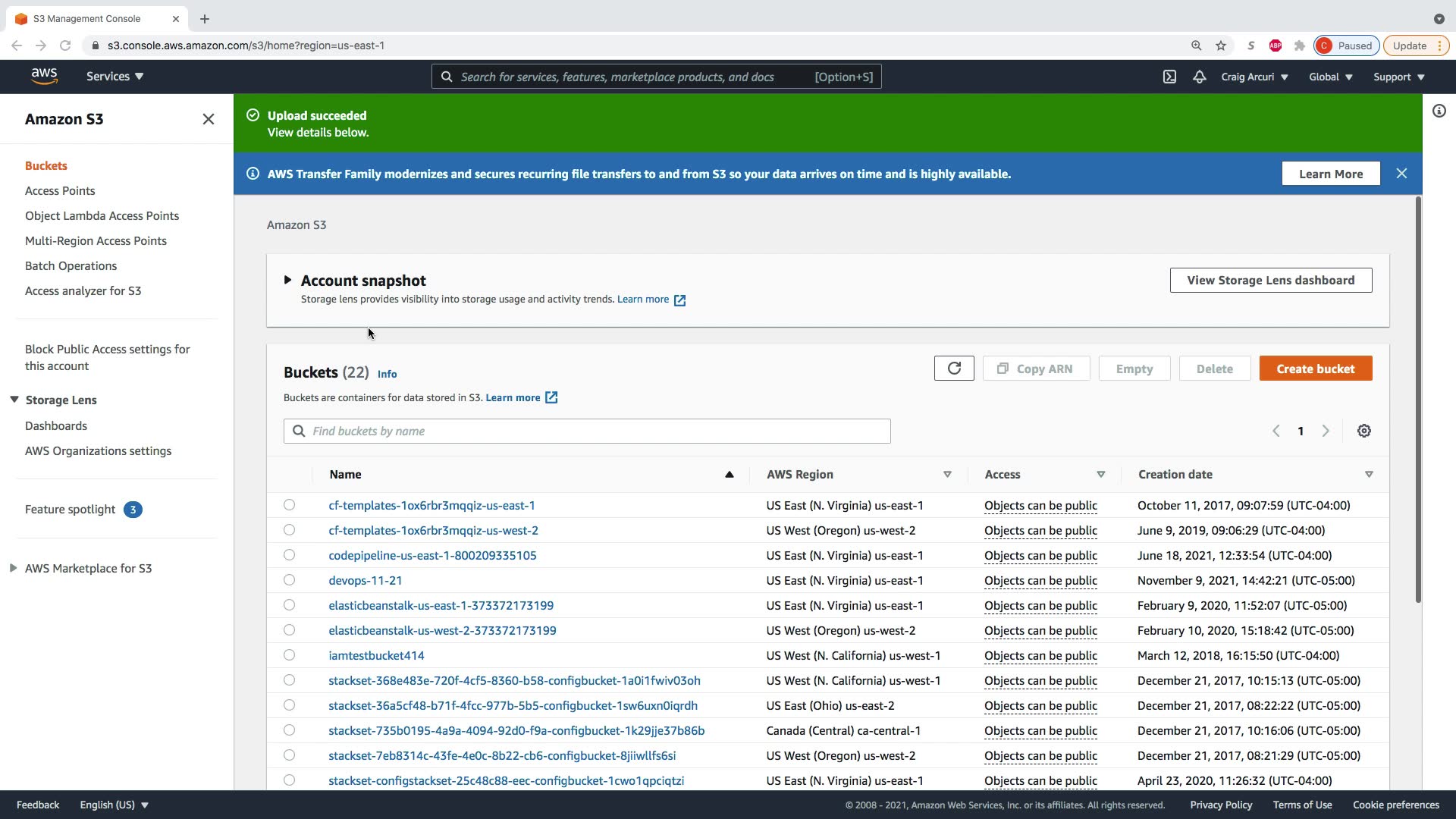Expand the Account snapshot section
Viewport: 1456px width, 819px height.
click(287, 280)
